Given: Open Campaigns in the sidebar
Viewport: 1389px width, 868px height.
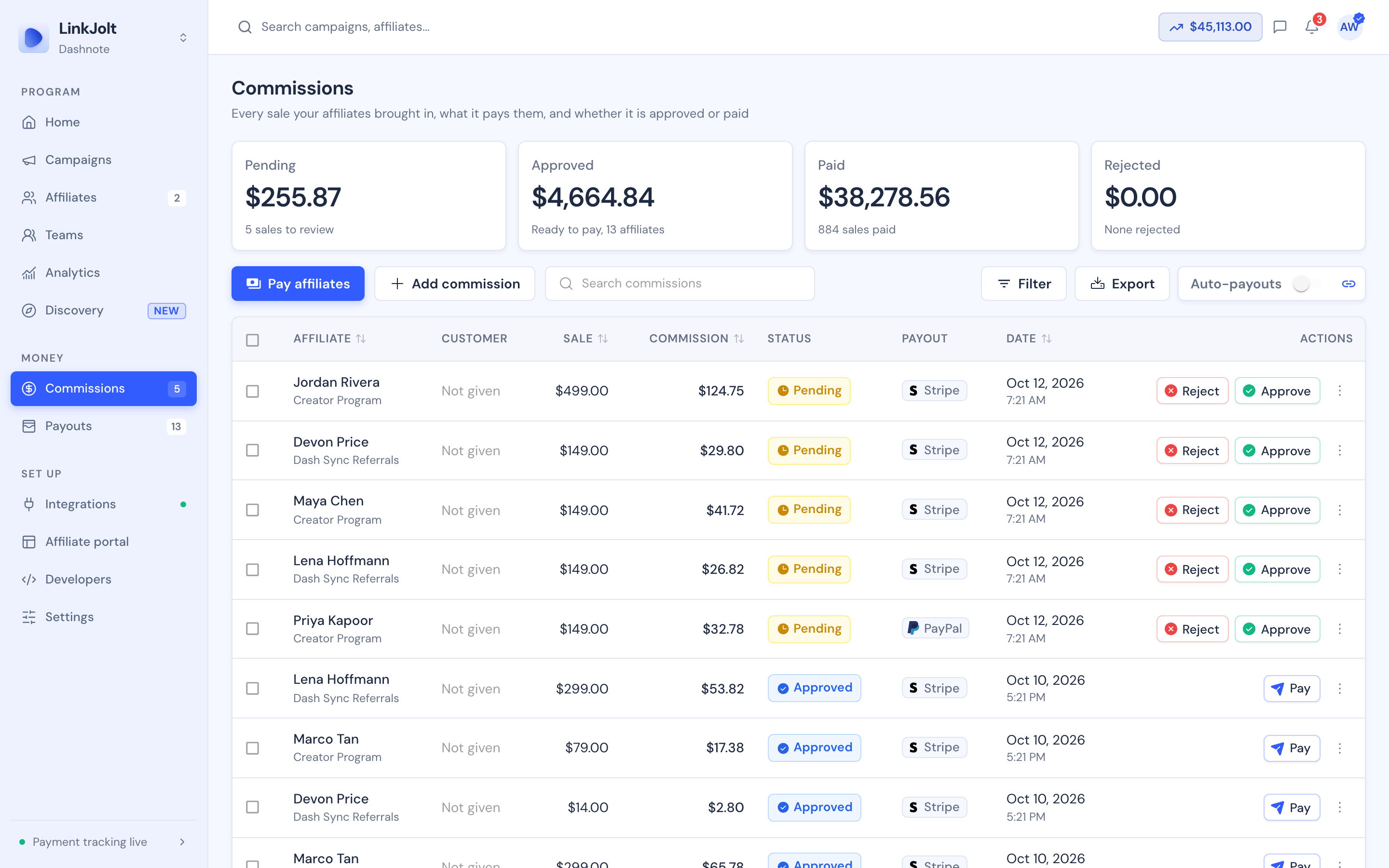Looking at the screenshot, I should pyautogui.click(x=103, y=160).
